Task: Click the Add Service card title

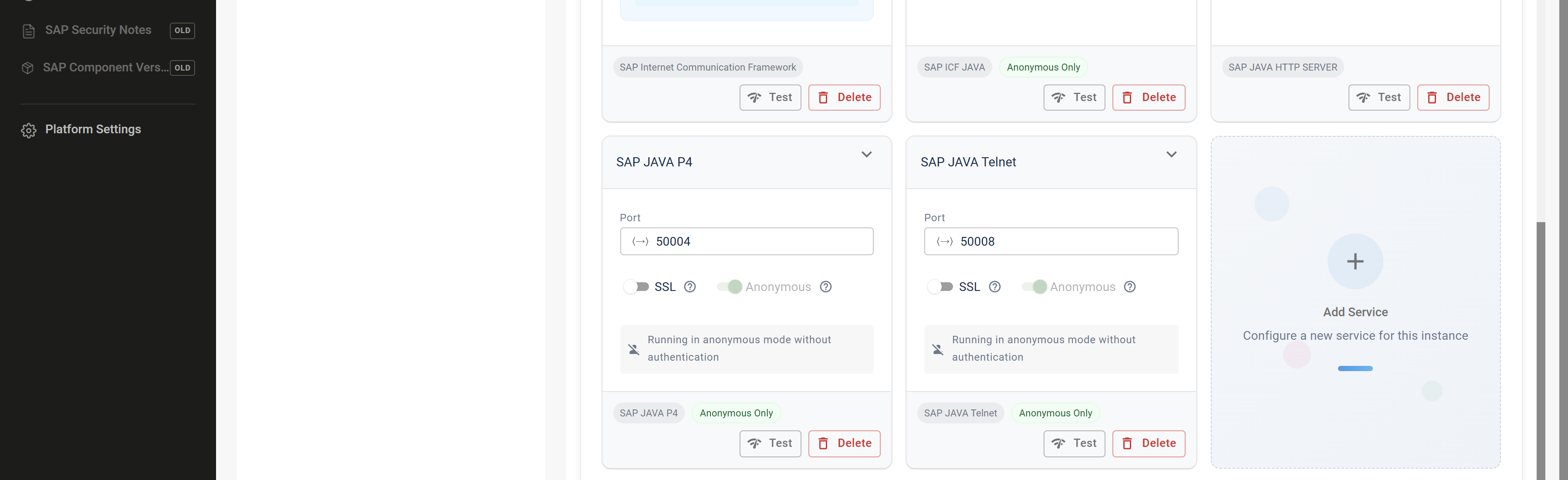Action: [1355, 312]
